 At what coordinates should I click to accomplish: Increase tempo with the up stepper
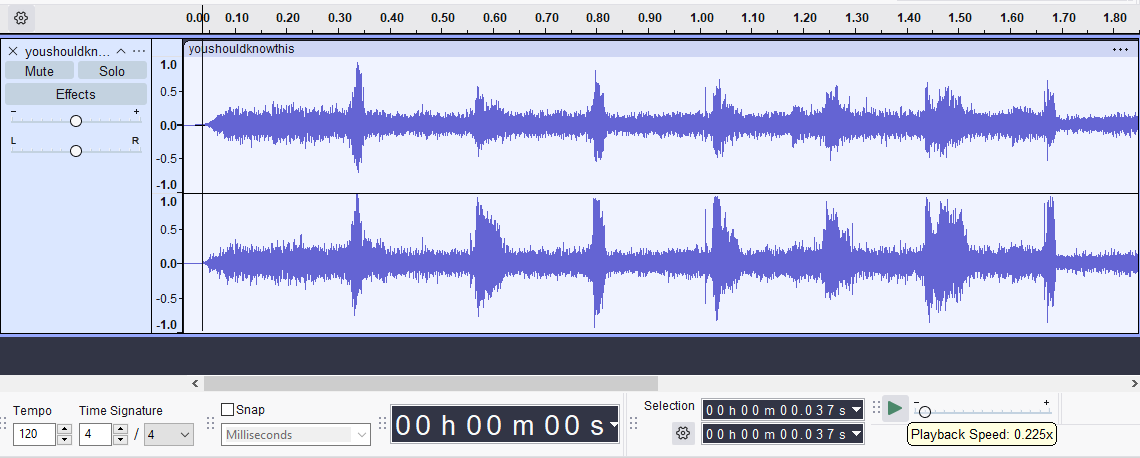coord(65,430)
